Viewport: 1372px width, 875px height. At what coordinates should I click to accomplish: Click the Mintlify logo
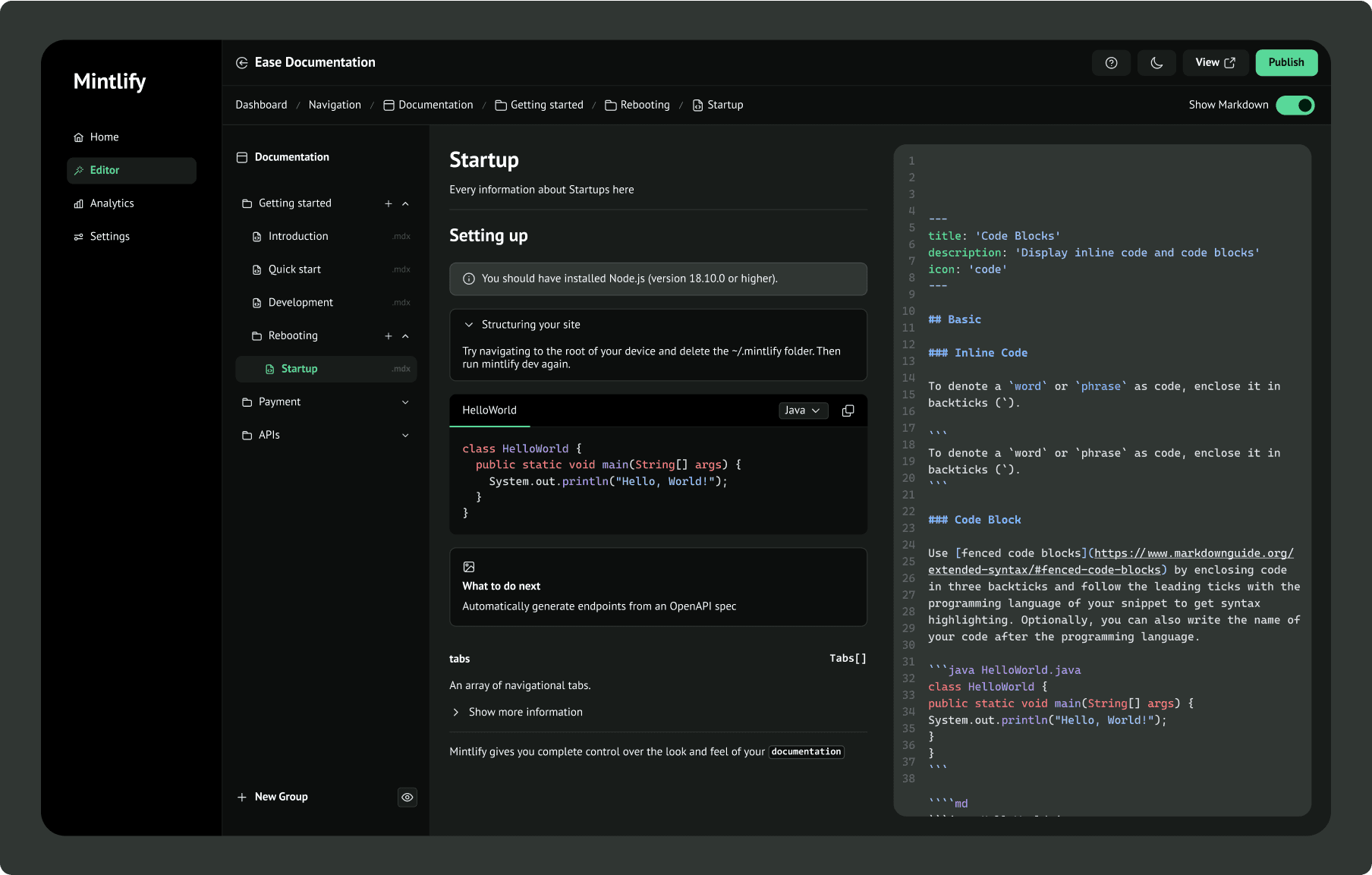point(109,82)
